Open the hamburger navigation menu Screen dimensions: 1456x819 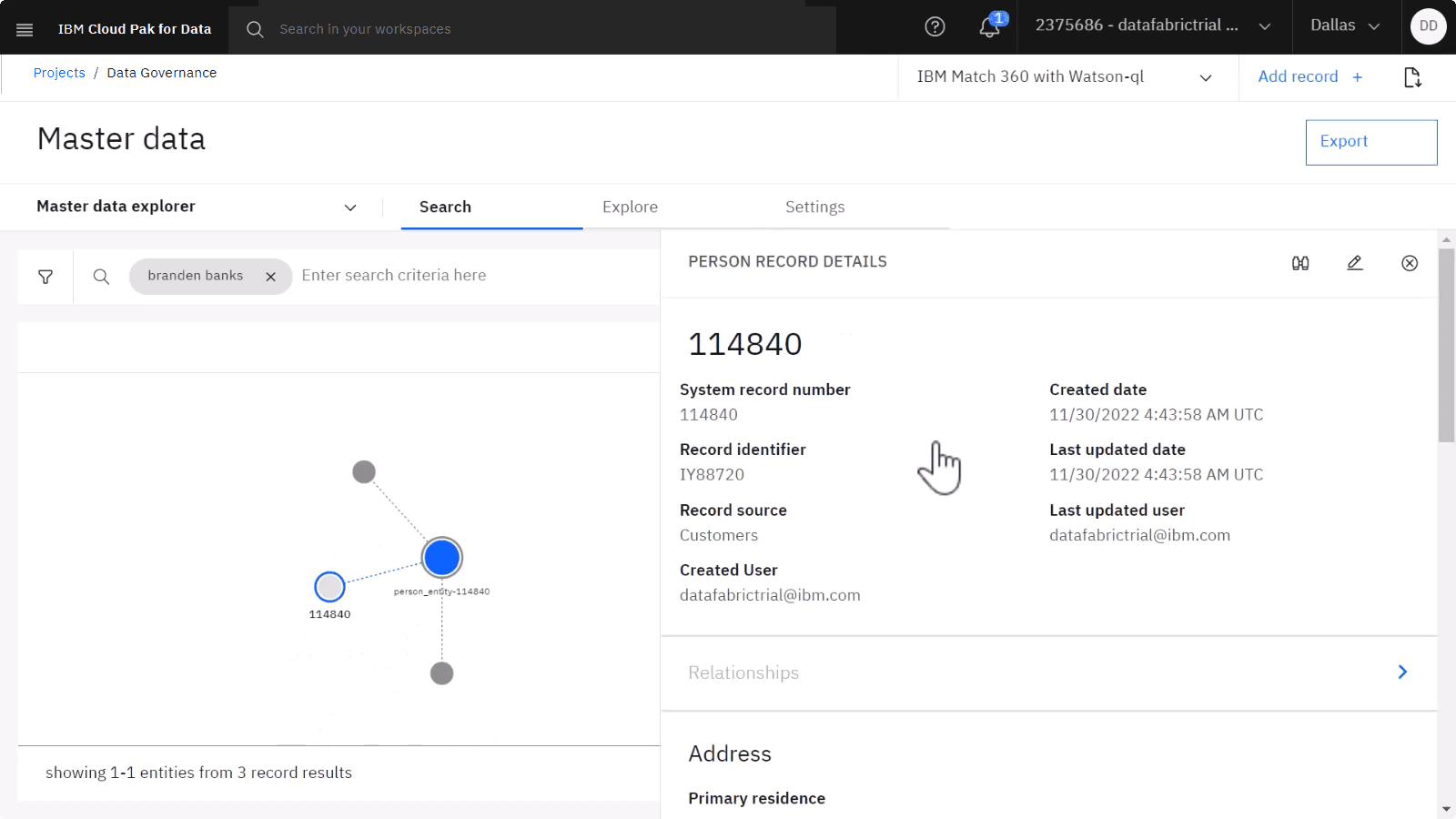[x=25, y=29]
